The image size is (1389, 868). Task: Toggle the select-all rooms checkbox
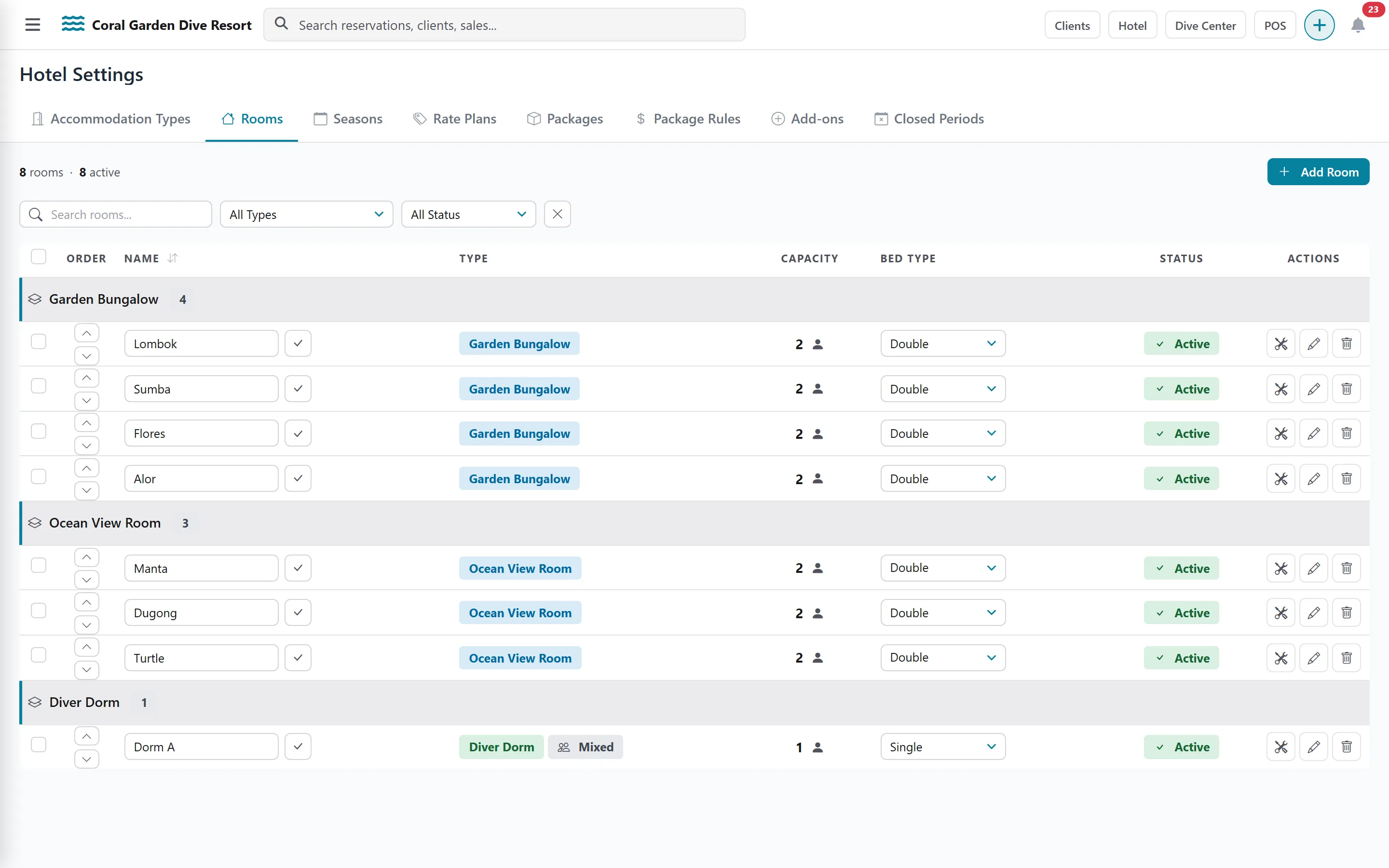tap(39, 257)
